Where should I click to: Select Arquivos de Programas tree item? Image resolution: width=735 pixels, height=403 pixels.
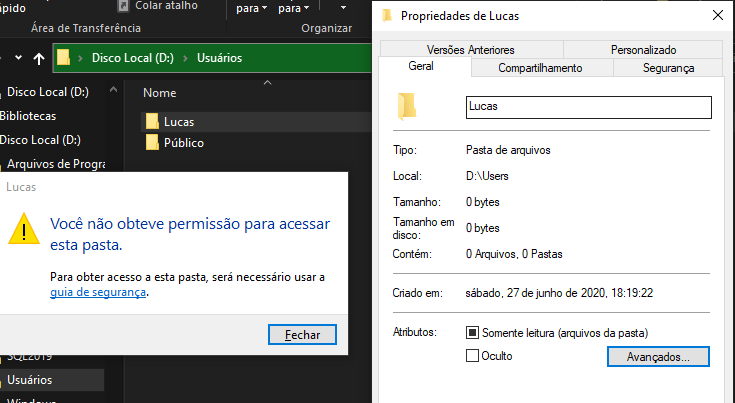(x=56, y=164)
